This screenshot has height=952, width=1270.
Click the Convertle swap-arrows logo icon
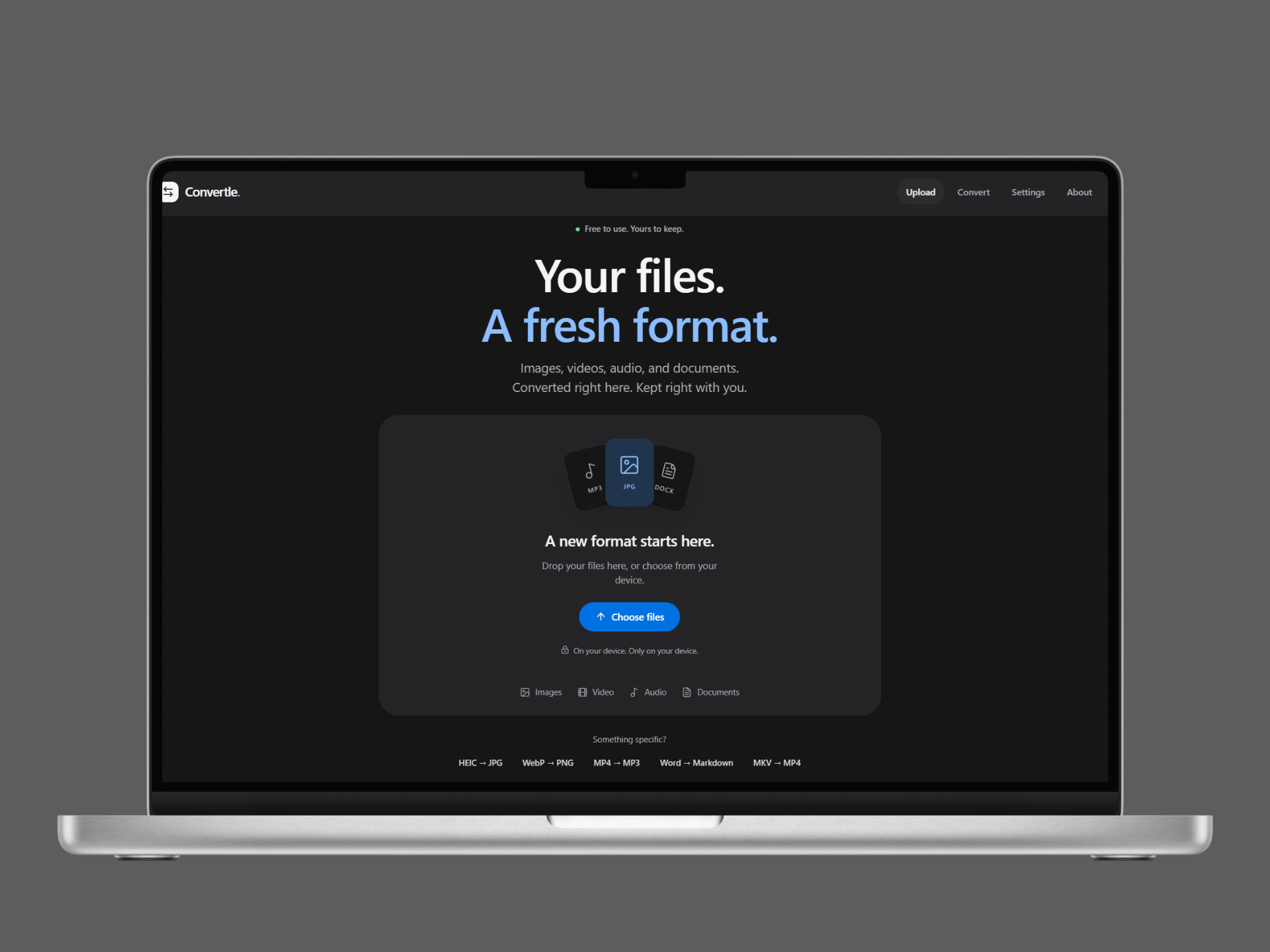click(x=170, y=192)
